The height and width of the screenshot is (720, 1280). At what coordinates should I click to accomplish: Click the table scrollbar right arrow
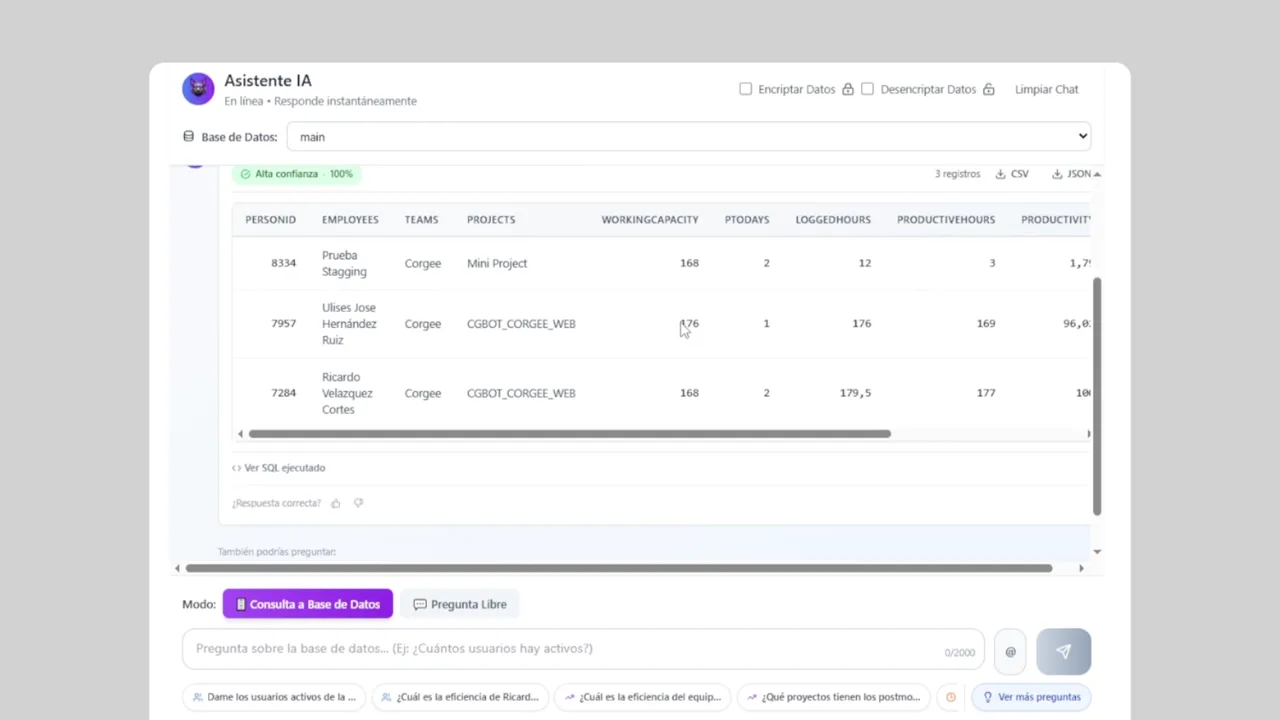1088,434
